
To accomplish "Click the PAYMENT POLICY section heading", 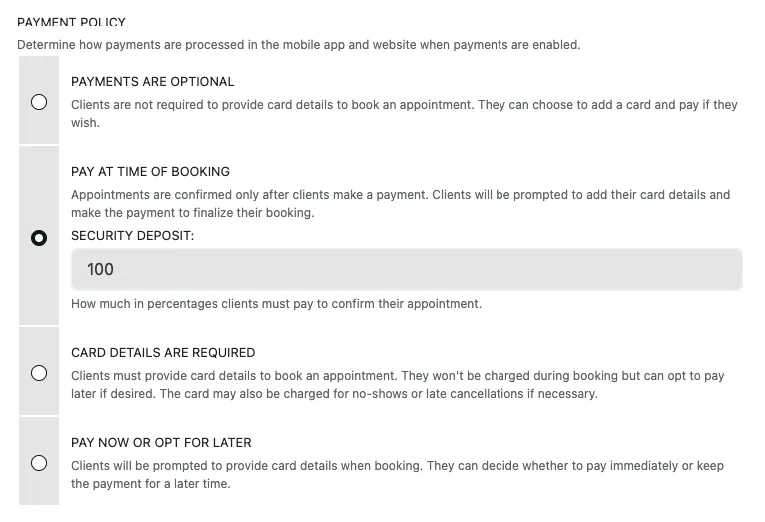I will [71, 22].
